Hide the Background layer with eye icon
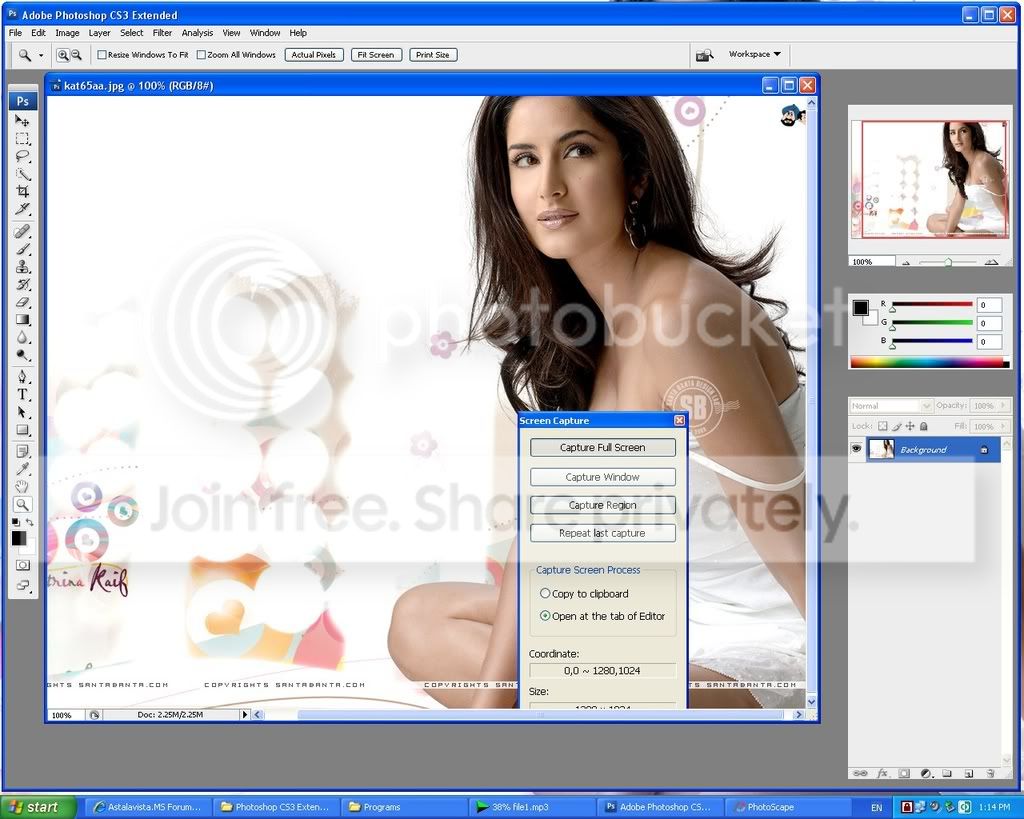Screen dimensions: 1024x819 pos(856,449)
